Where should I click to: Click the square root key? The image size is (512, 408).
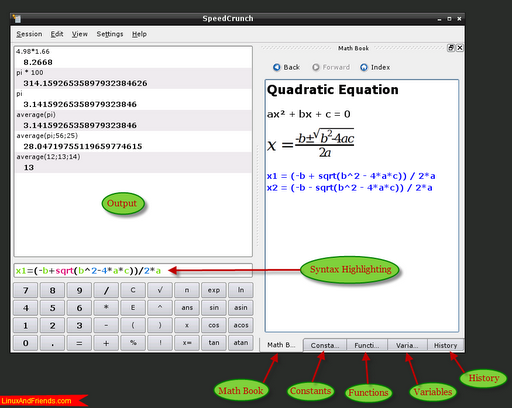click(x=160, y=290)
